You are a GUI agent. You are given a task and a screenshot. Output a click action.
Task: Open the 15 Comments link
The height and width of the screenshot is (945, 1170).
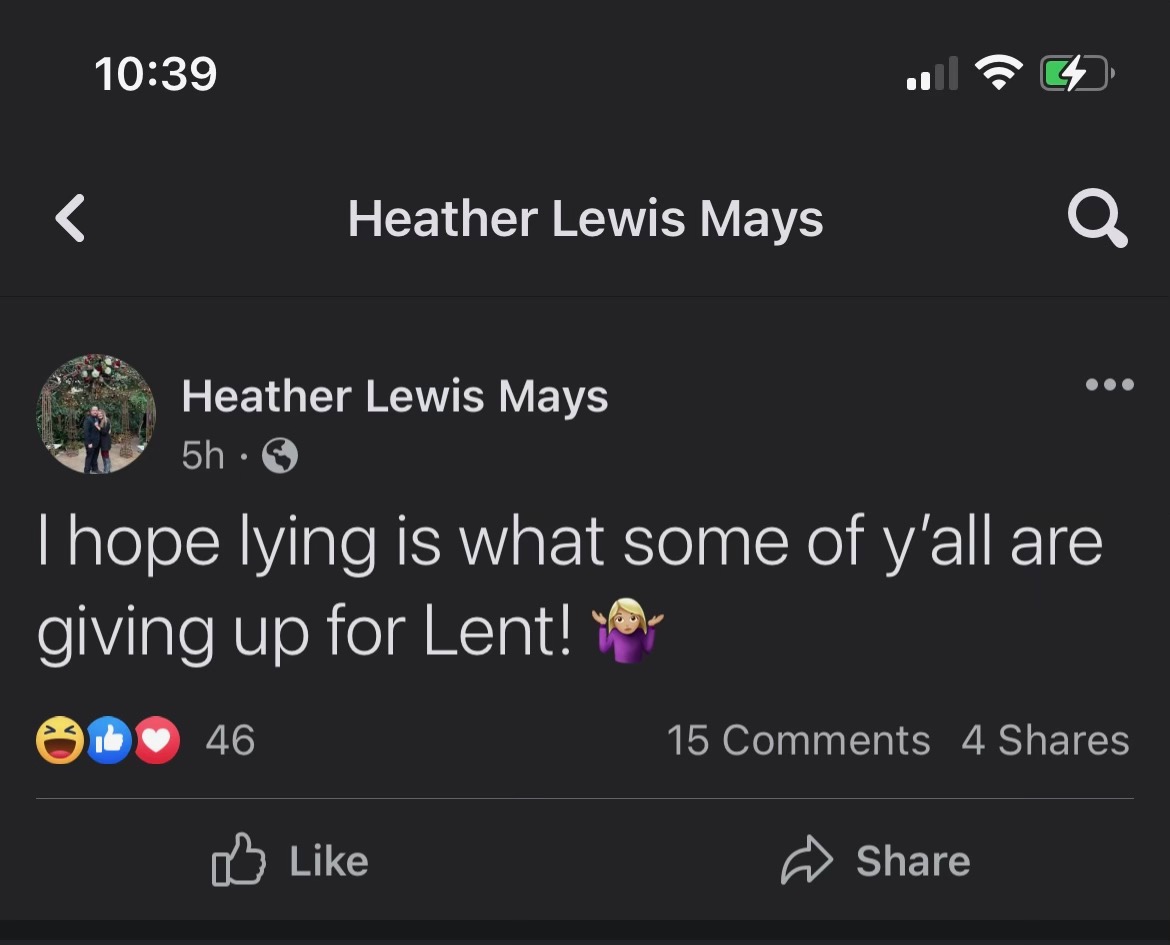(798, 741)
